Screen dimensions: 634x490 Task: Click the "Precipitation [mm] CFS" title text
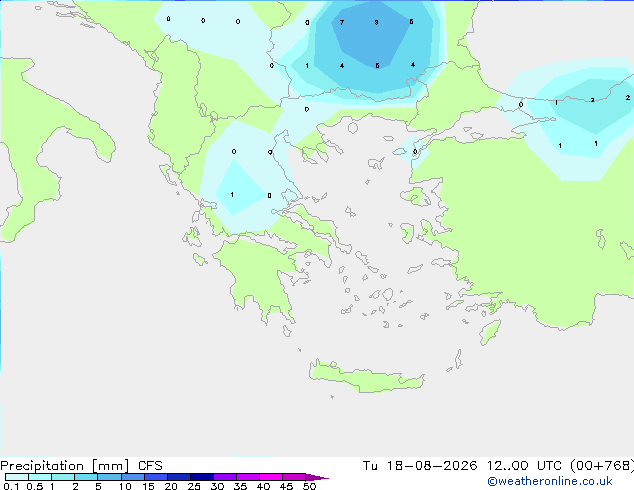(81, 466)
